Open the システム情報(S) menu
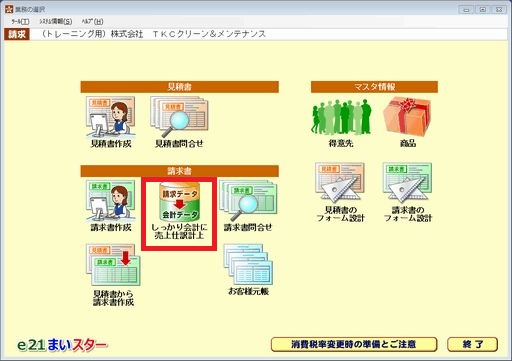512x361 pixels. 56,21
